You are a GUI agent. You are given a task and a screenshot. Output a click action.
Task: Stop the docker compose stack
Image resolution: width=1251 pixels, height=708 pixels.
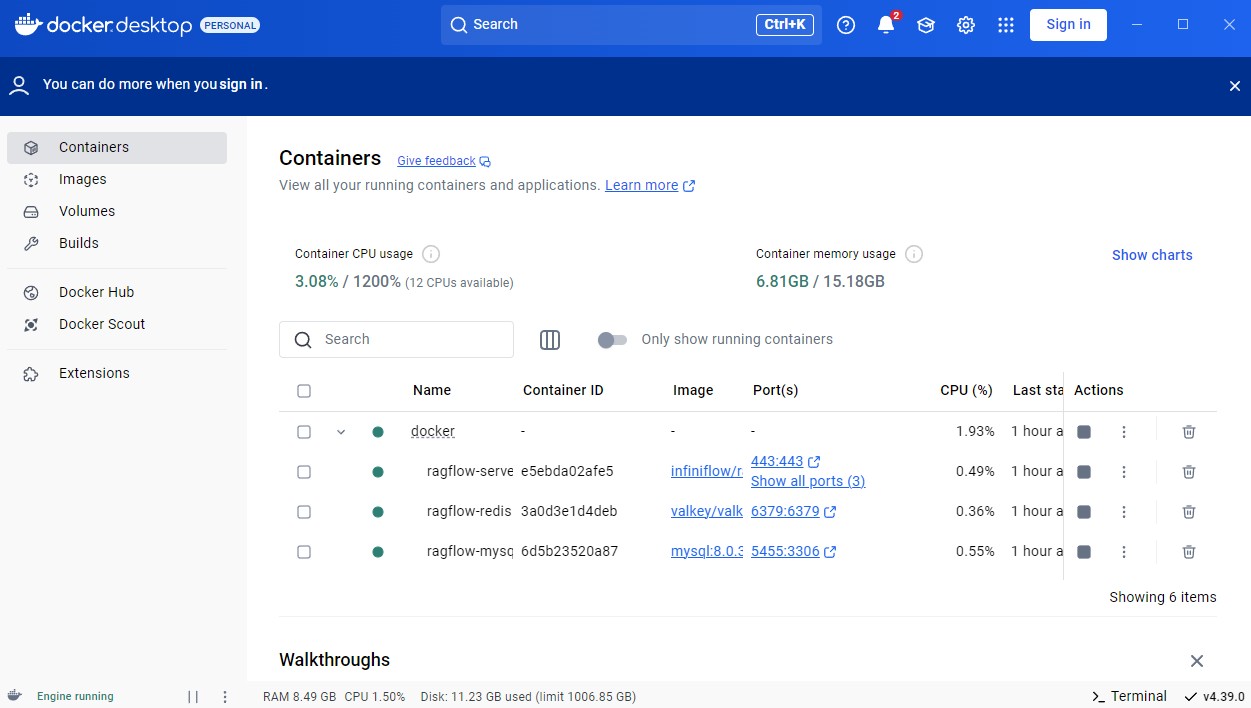pyautogui.click(x=1084, y=432)
